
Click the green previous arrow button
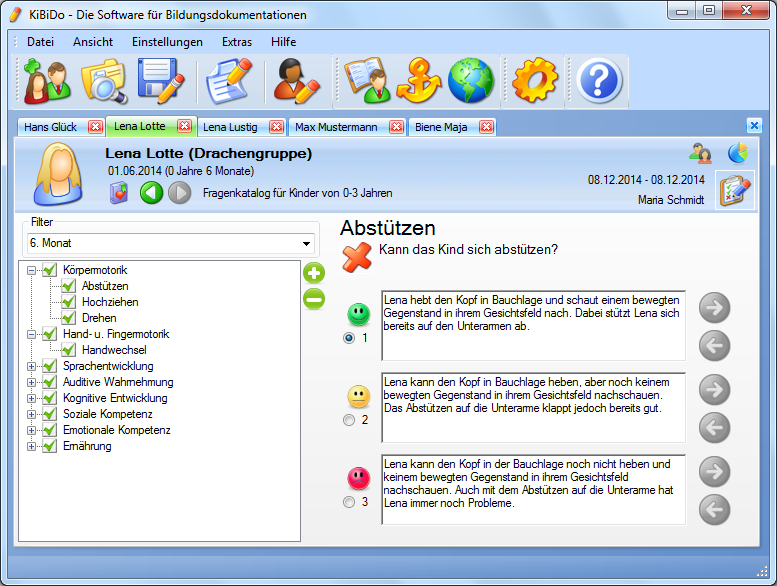151,192
